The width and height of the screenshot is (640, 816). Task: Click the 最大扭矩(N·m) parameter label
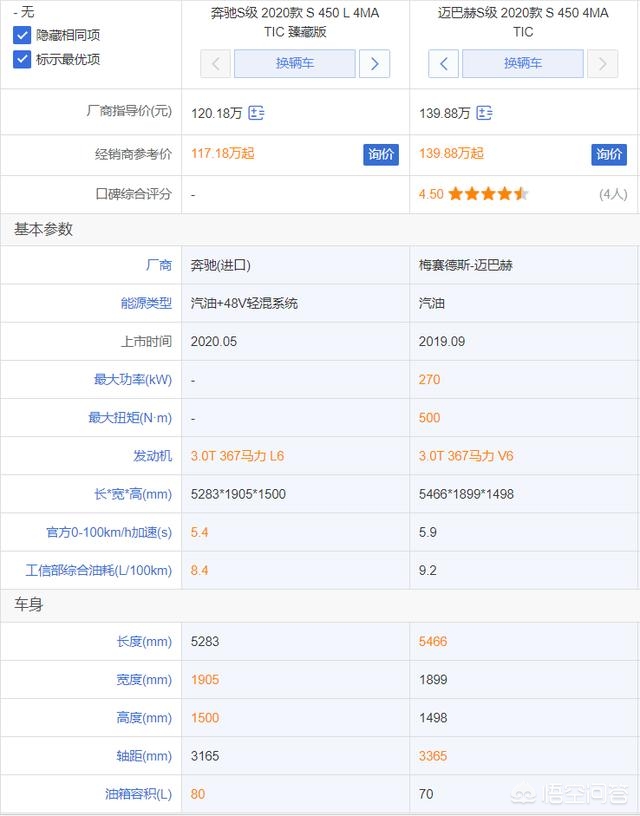click(130, 417)
